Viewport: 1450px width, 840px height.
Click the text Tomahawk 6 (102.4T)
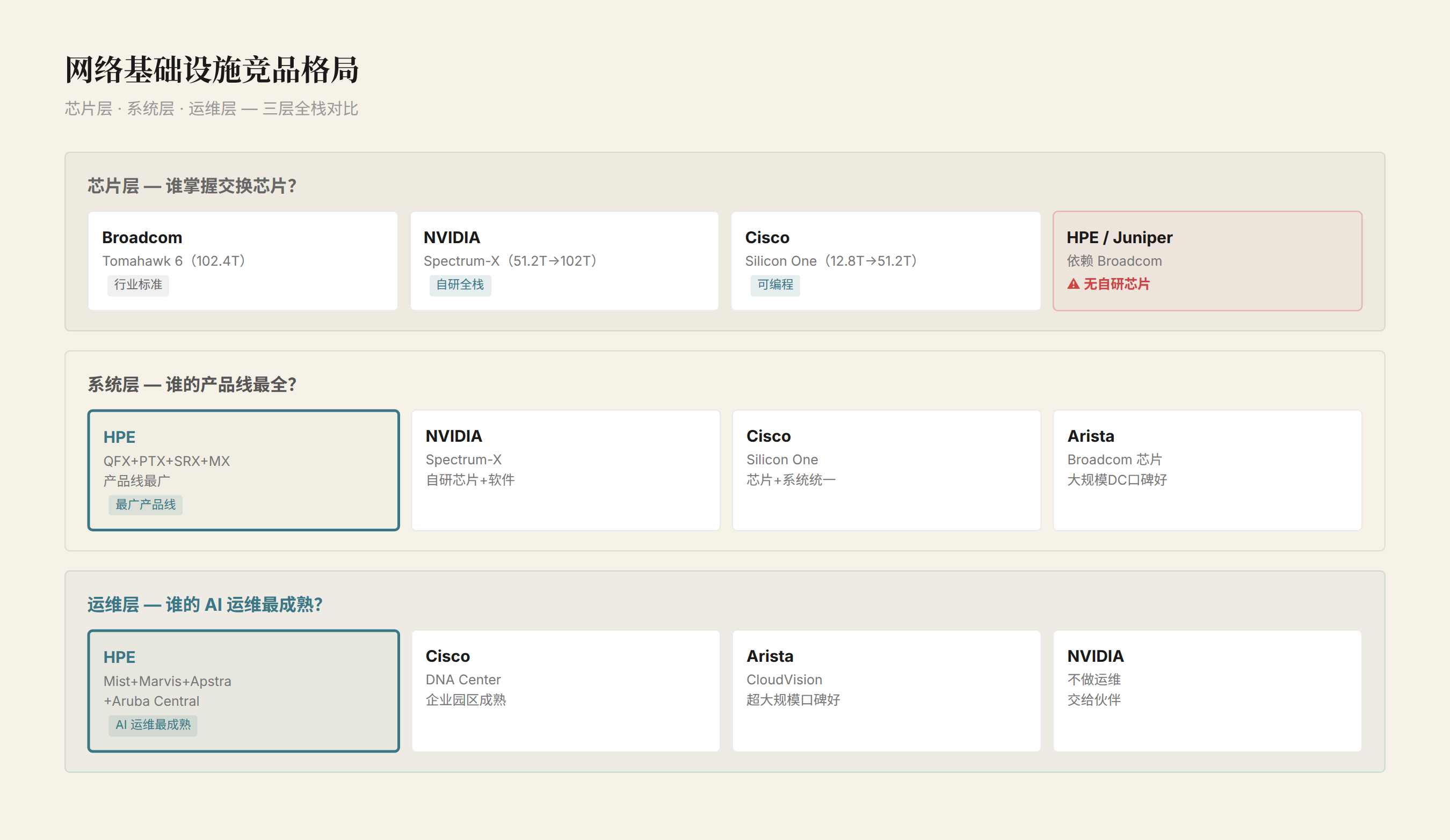click(174, 261)
